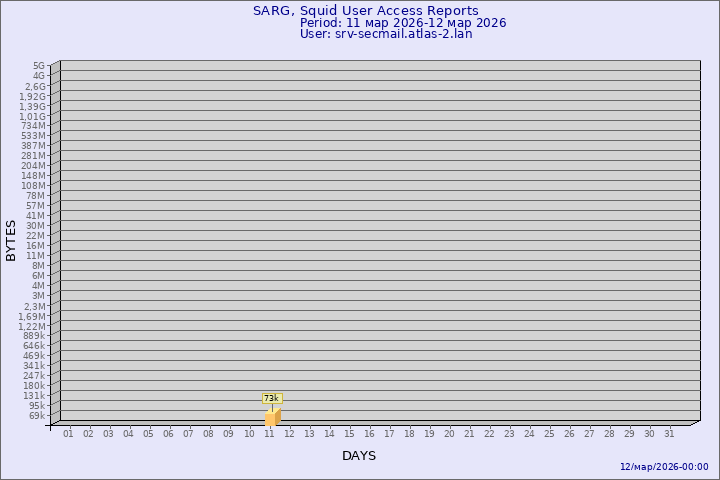Select day 01 on the x-axis
720x480 pixels.
click(68, 434)
